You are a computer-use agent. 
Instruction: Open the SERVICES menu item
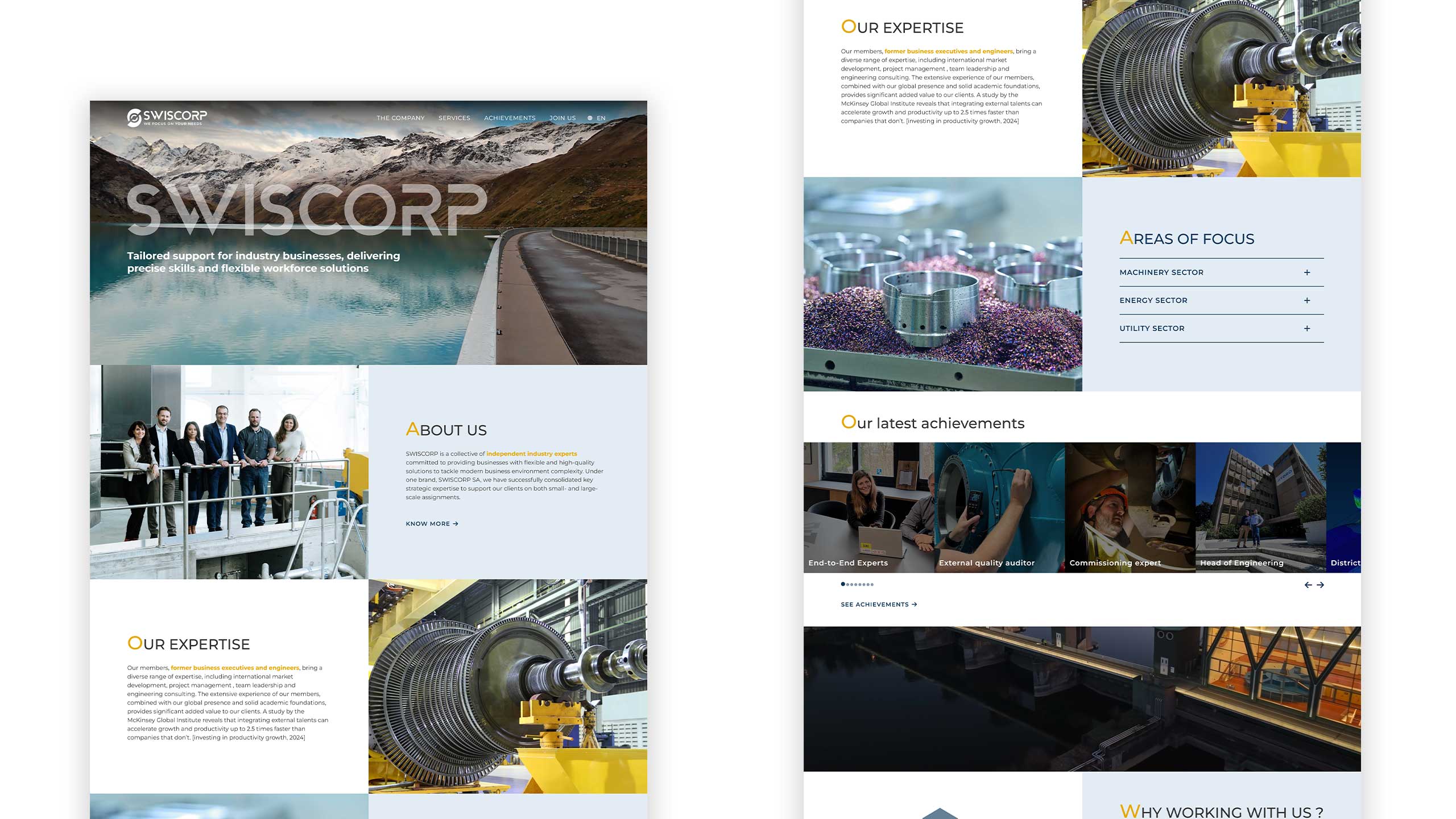[454, 118]
